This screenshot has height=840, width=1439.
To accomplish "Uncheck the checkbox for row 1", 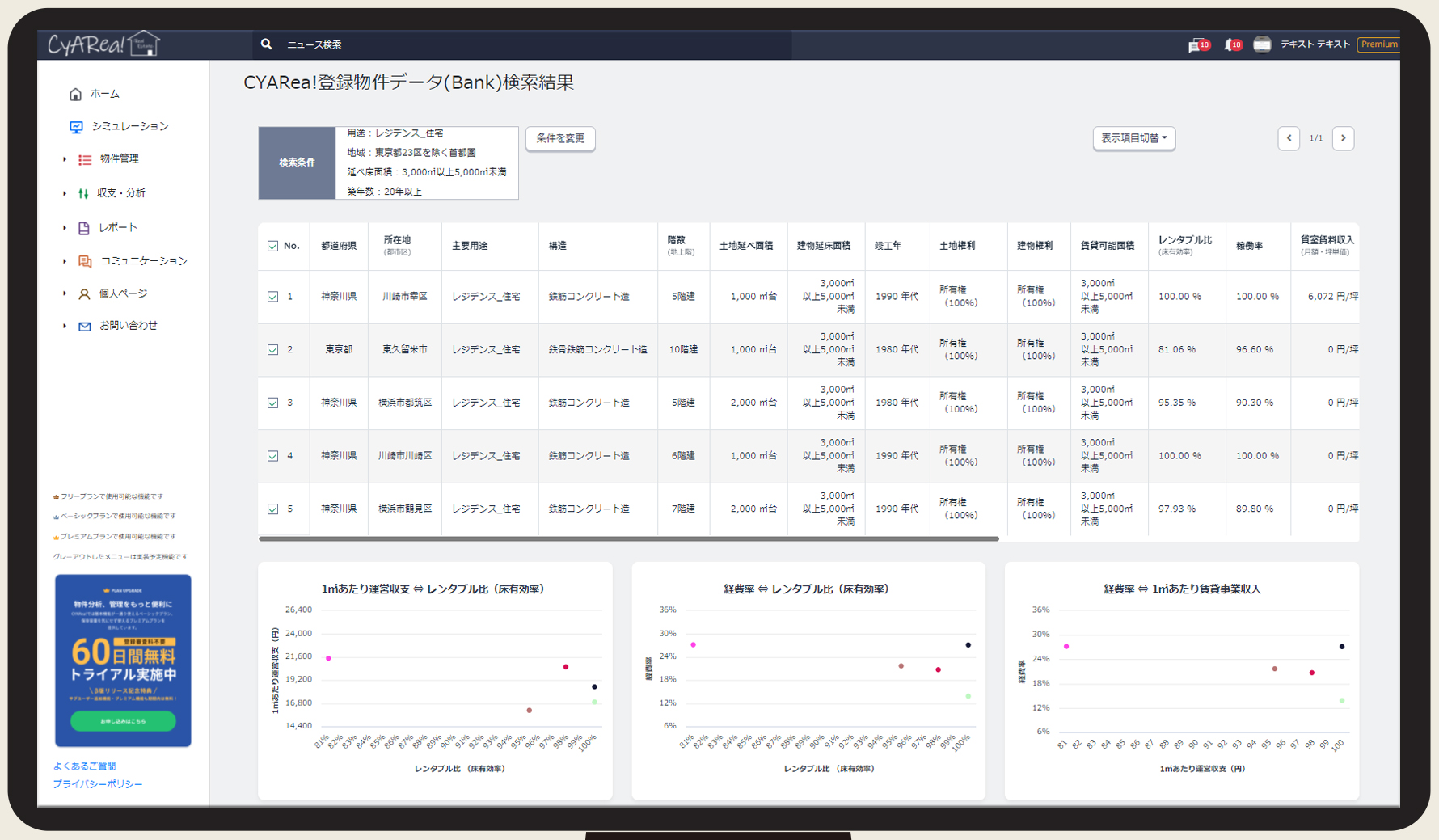I will pos(273,297).
